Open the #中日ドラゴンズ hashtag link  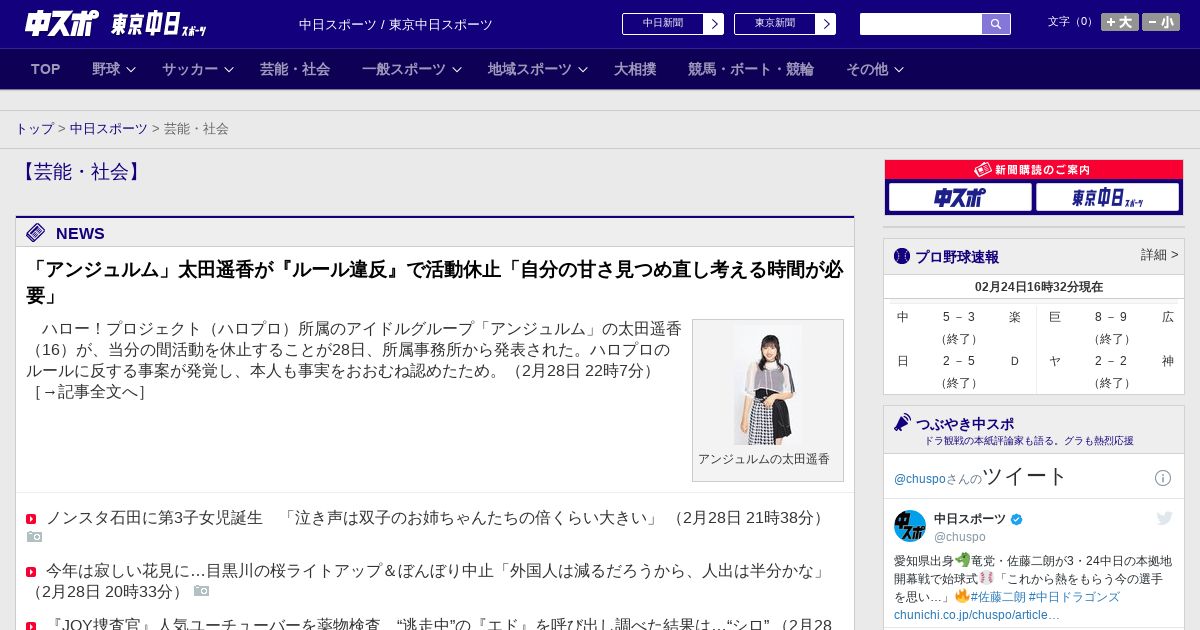click(x=1074, y=597)
